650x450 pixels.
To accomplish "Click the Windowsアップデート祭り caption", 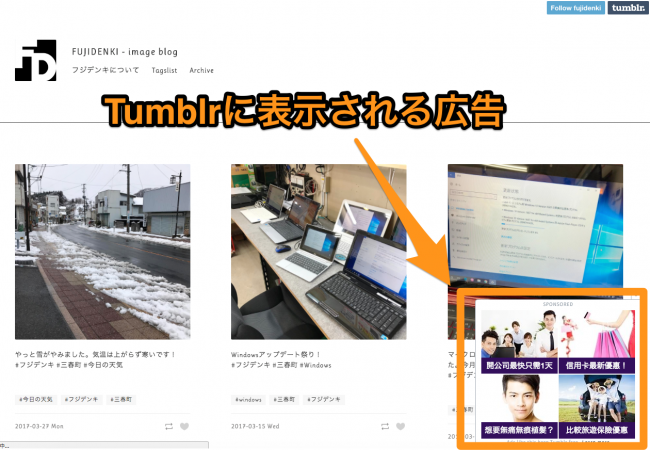I will point(276,354).
